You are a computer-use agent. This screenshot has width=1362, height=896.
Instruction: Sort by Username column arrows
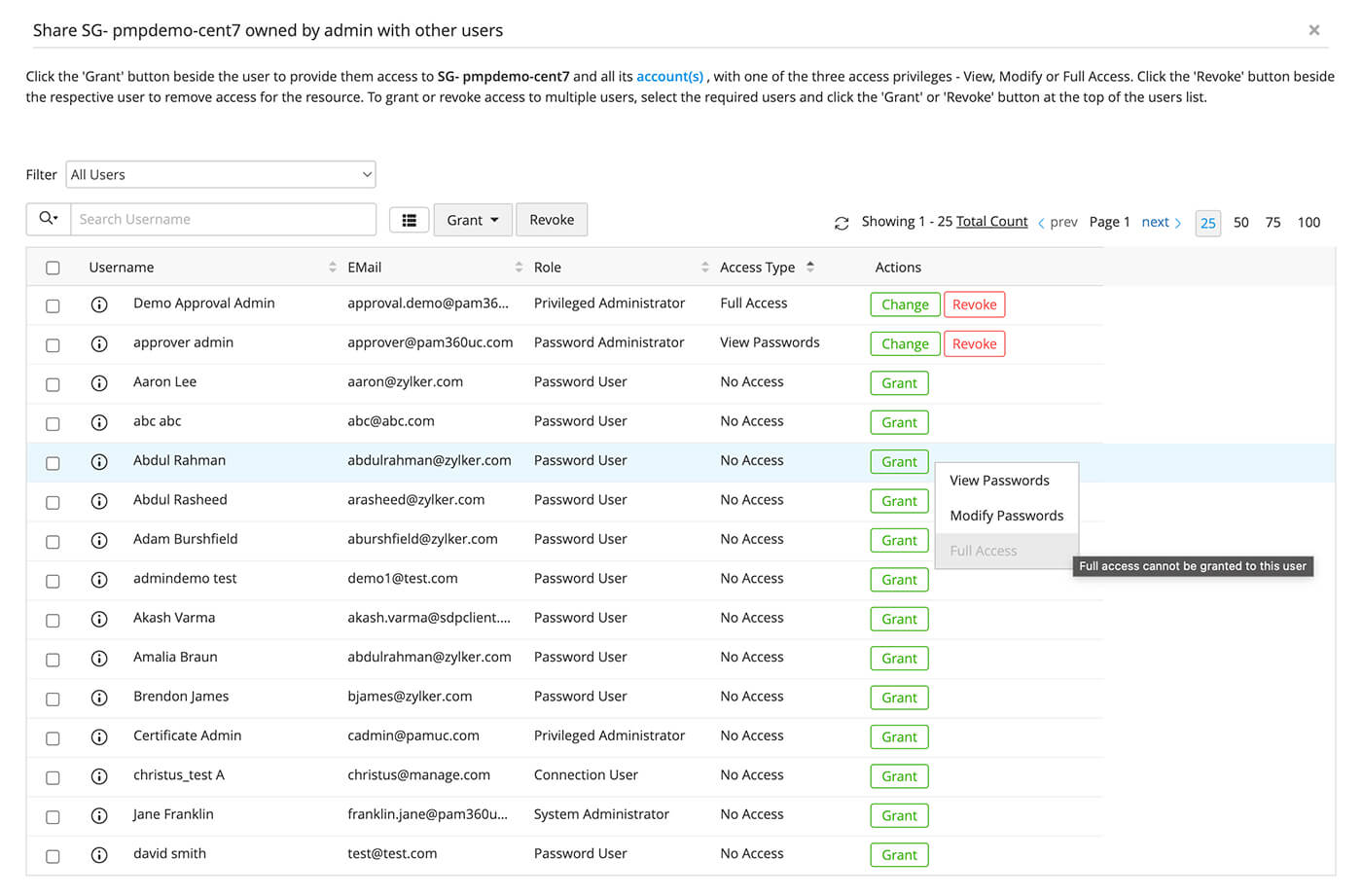[x=332, y=268]
